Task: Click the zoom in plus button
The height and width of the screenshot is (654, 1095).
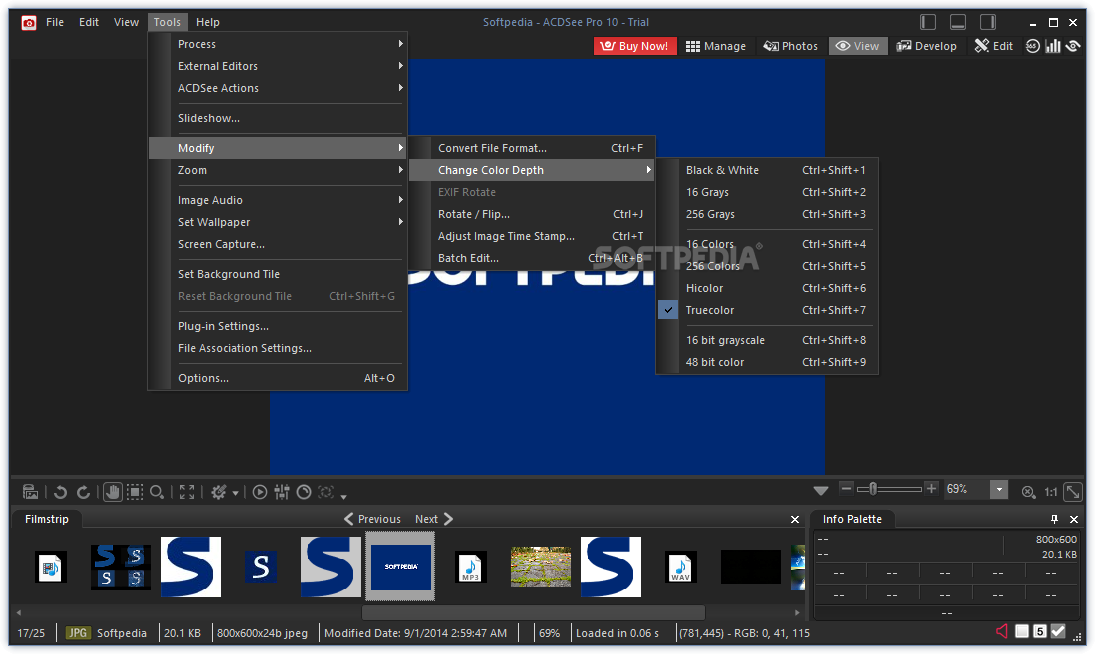Action: [931, 489]
